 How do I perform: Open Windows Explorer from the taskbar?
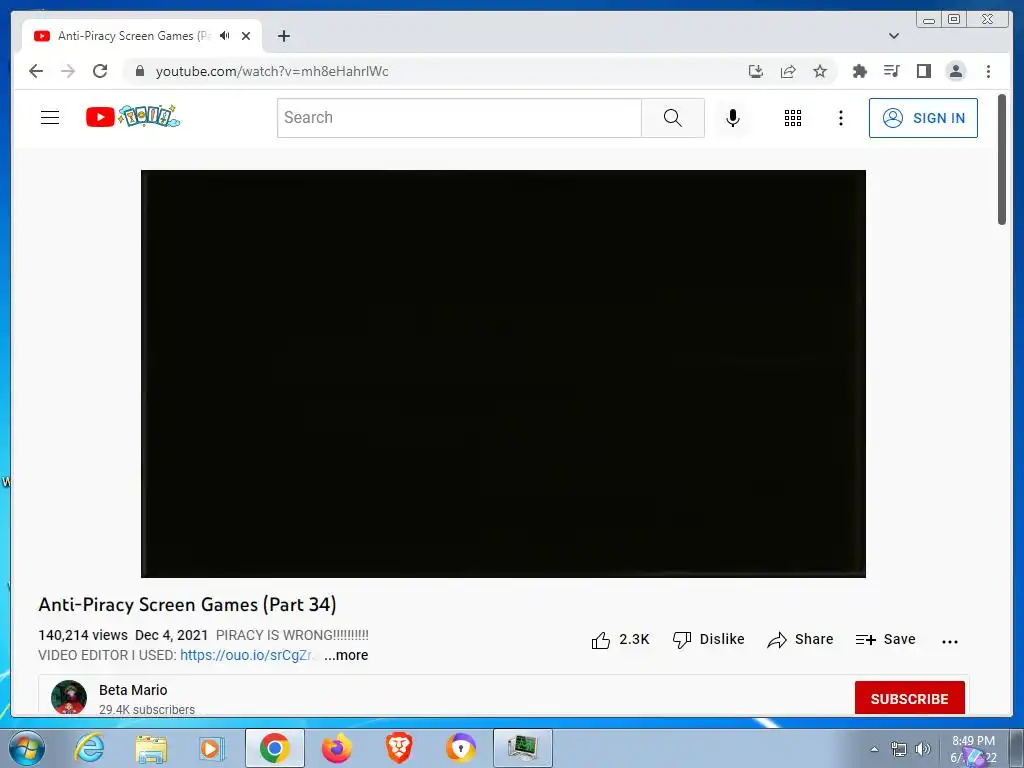point(151,748)
